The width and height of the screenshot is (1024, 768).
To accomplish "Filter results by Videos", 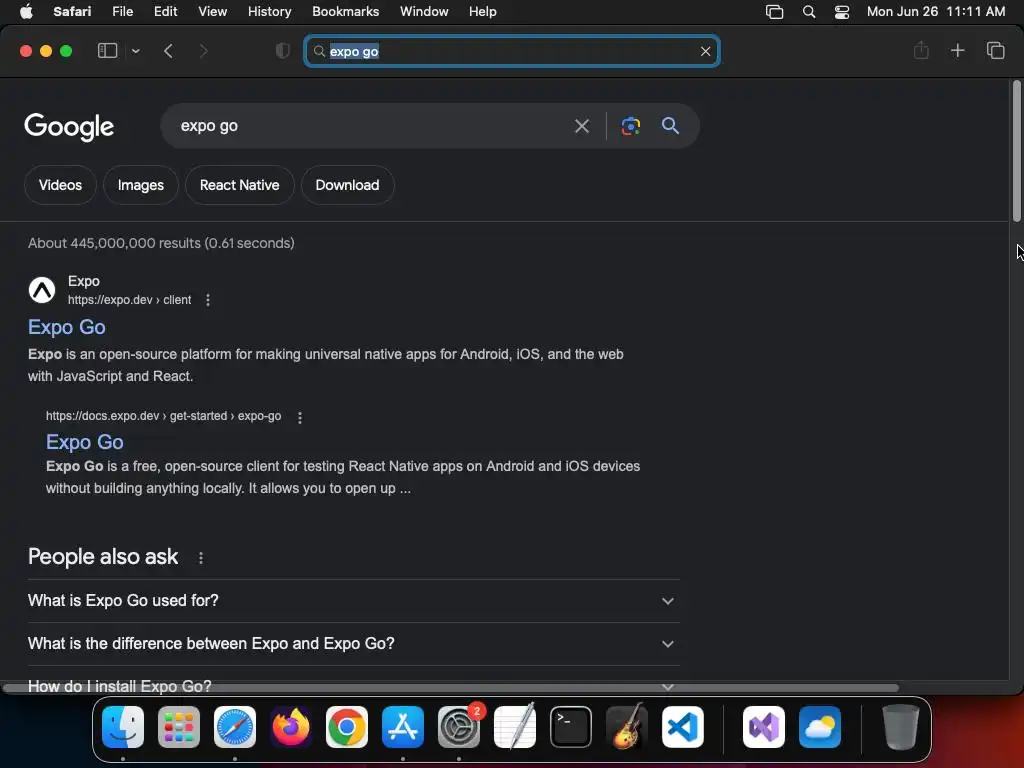I will [60, 185].
